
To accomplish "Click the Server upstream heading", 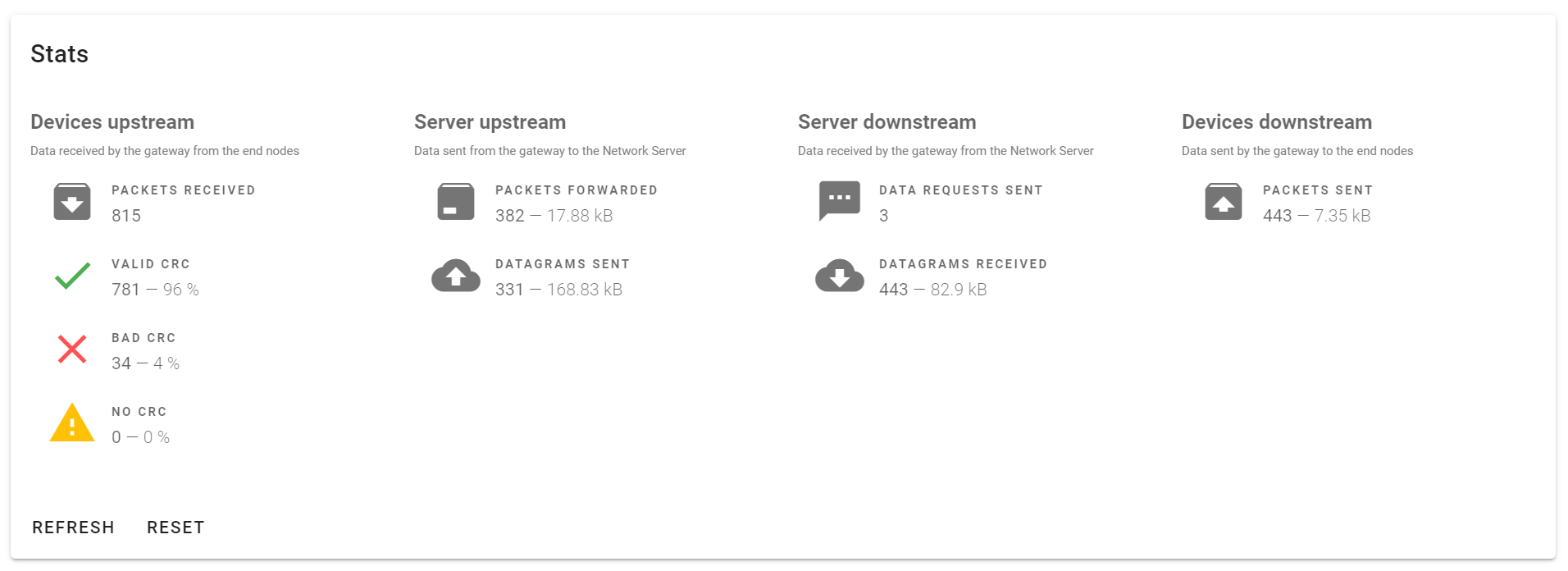I will (490, 122).
